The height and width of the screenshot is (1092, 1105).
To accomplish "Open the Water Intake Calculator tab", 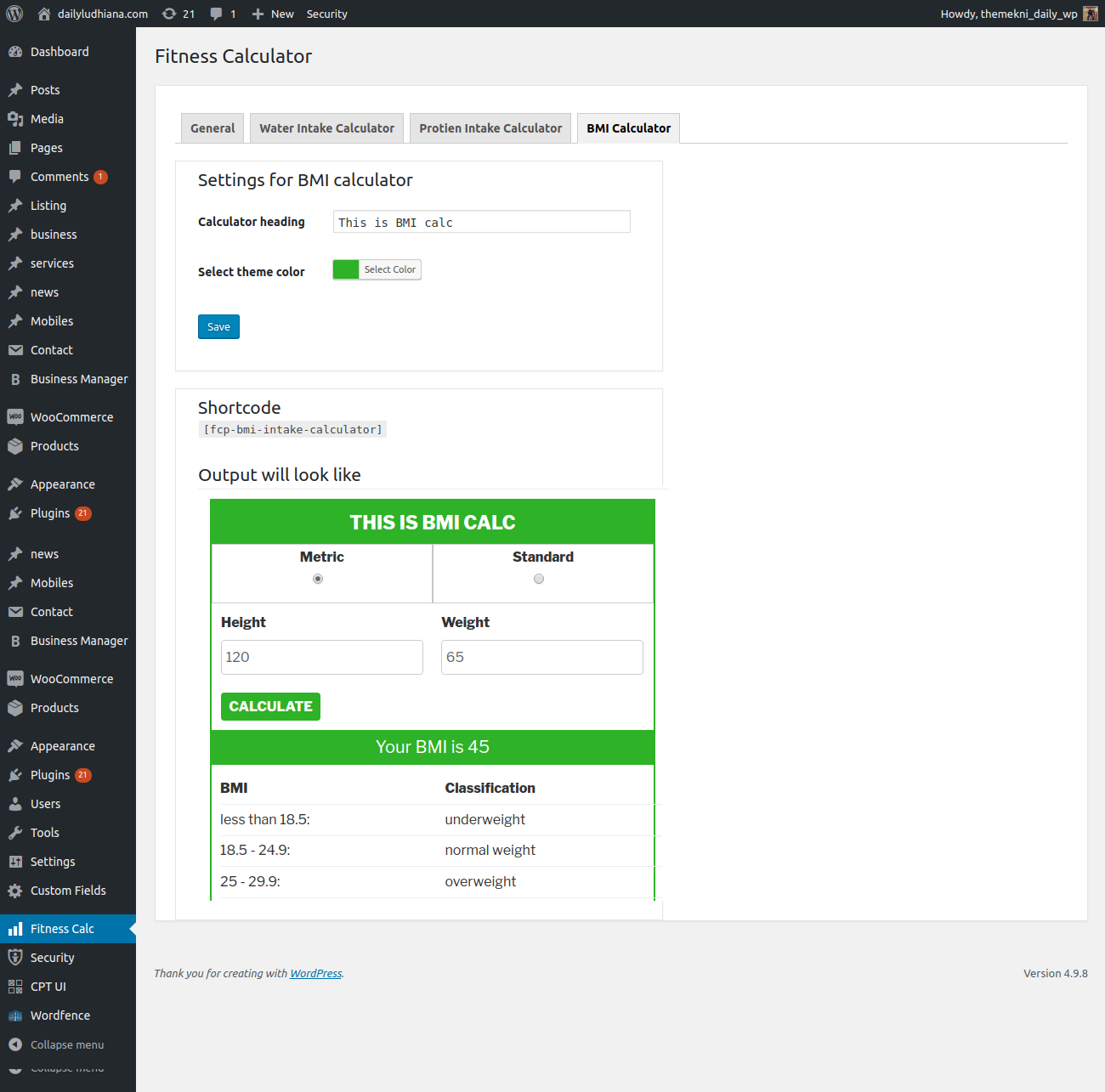I will click(x=326, y=128).
